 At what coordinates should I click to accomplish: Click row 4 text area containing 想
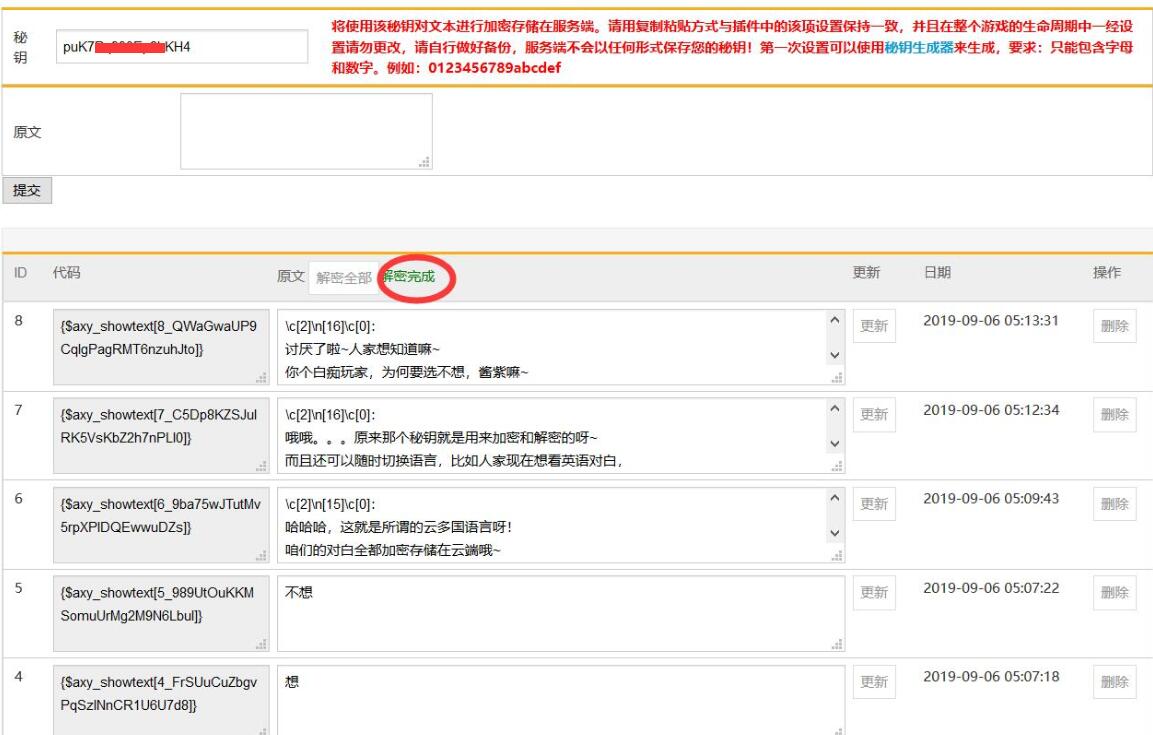tap(561, 700)
